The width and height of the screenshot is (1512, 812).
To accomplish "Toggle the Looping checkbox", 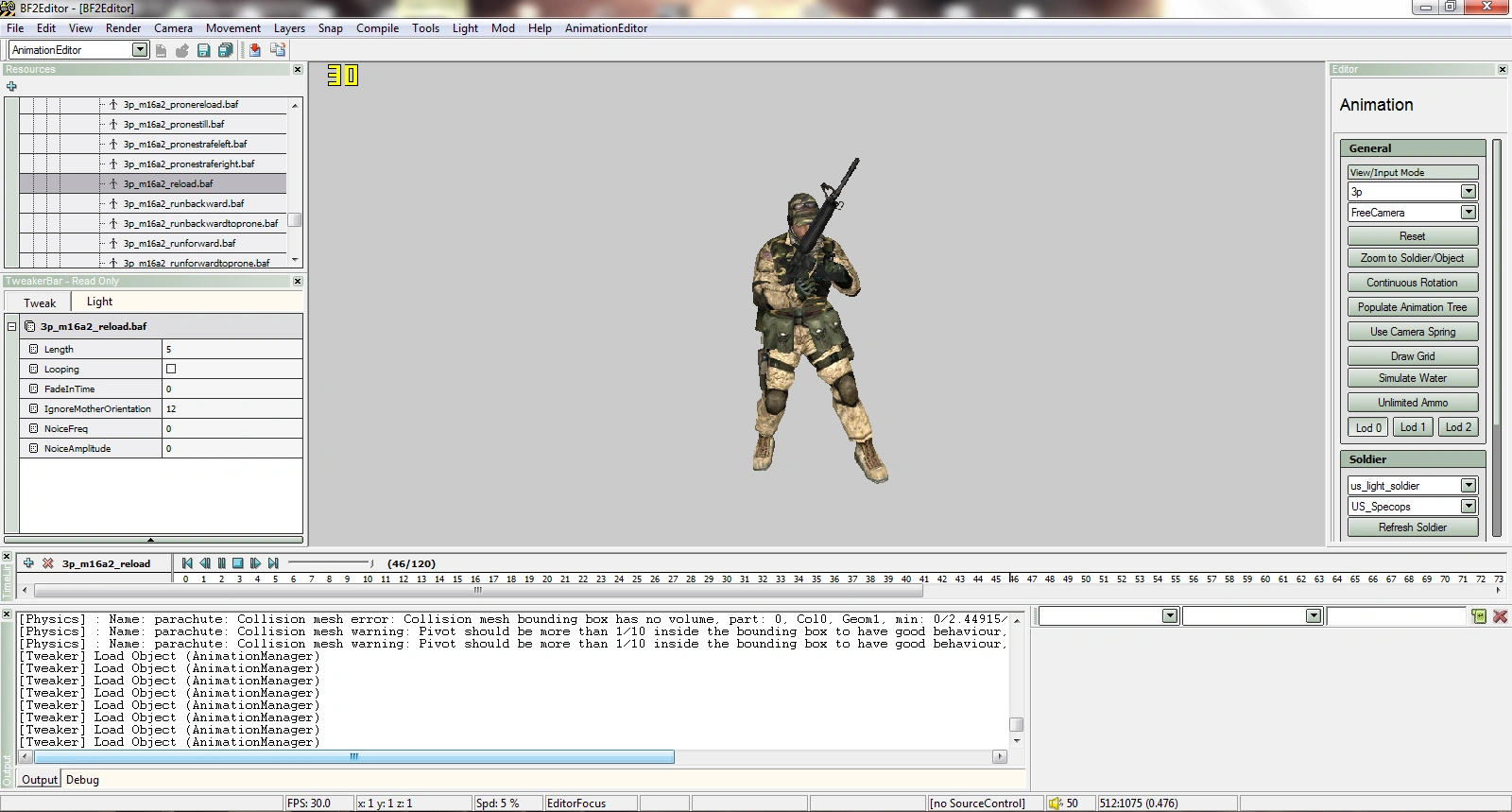I will (171, 370).
